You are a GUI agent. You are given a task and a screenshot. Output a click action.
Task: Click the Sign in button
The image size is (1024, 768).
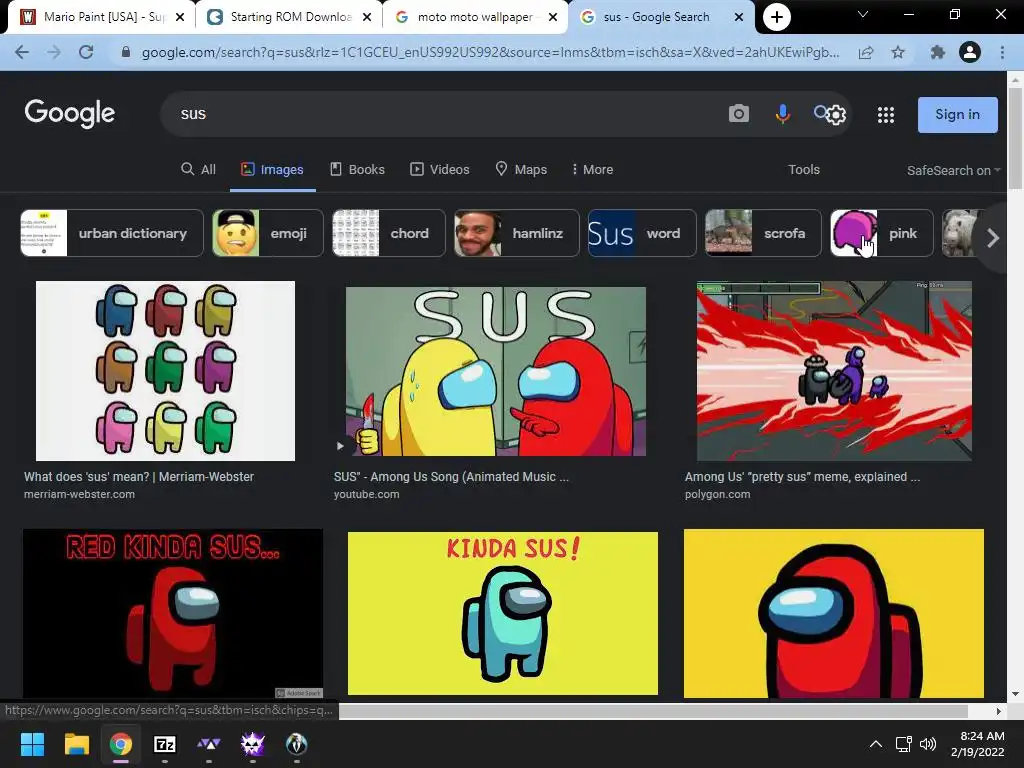click(x=957, y=115)
